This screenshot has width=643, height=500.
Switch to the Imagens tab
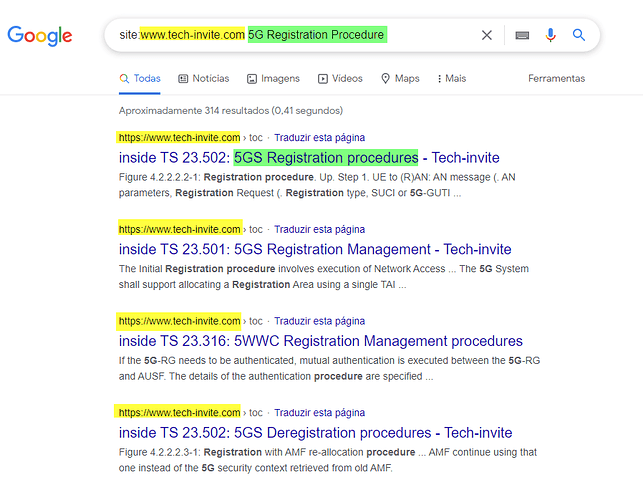[274, 78]
